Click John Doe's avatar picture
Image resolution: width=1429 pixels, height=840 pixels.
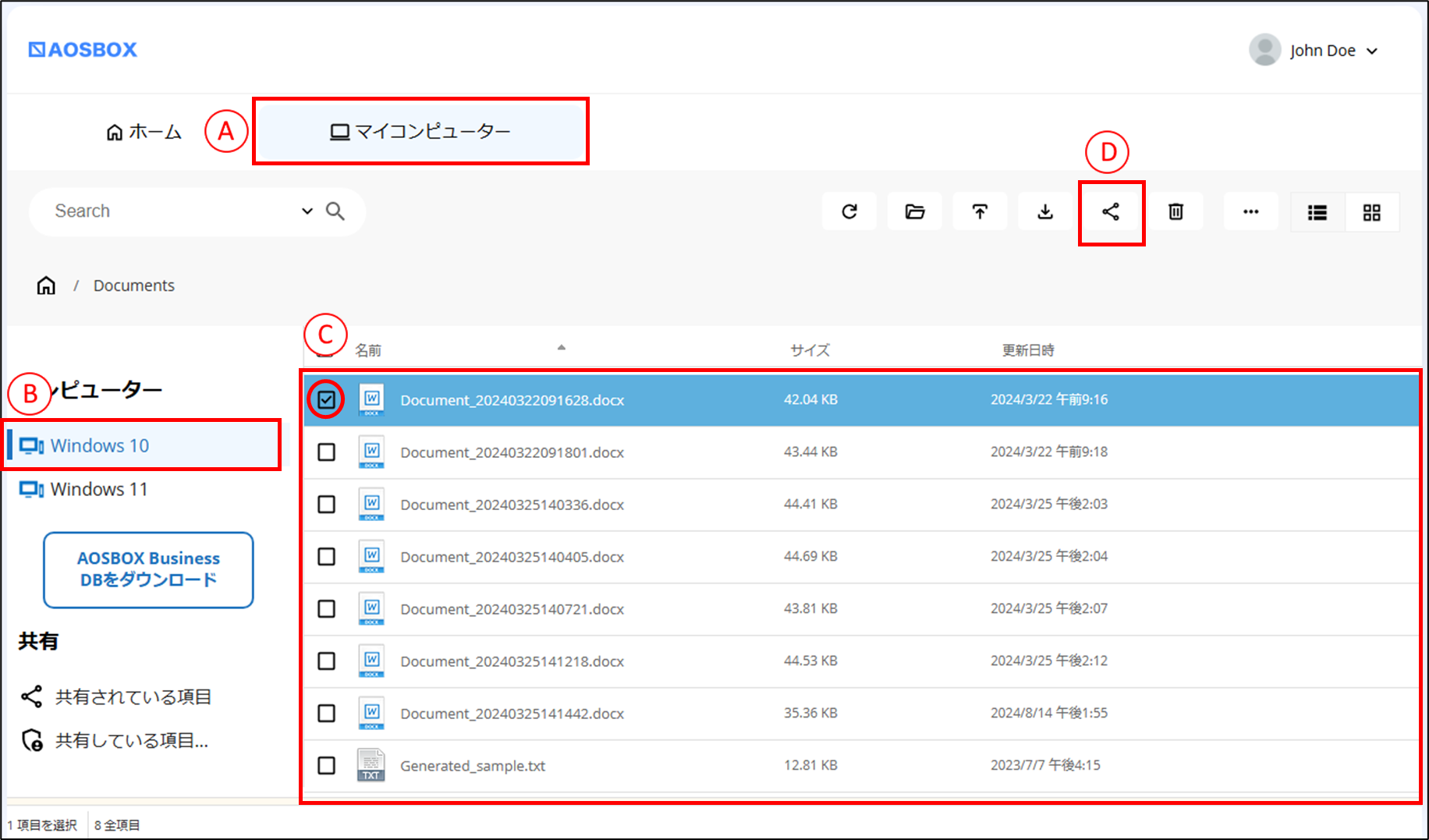pos(1264,50)
